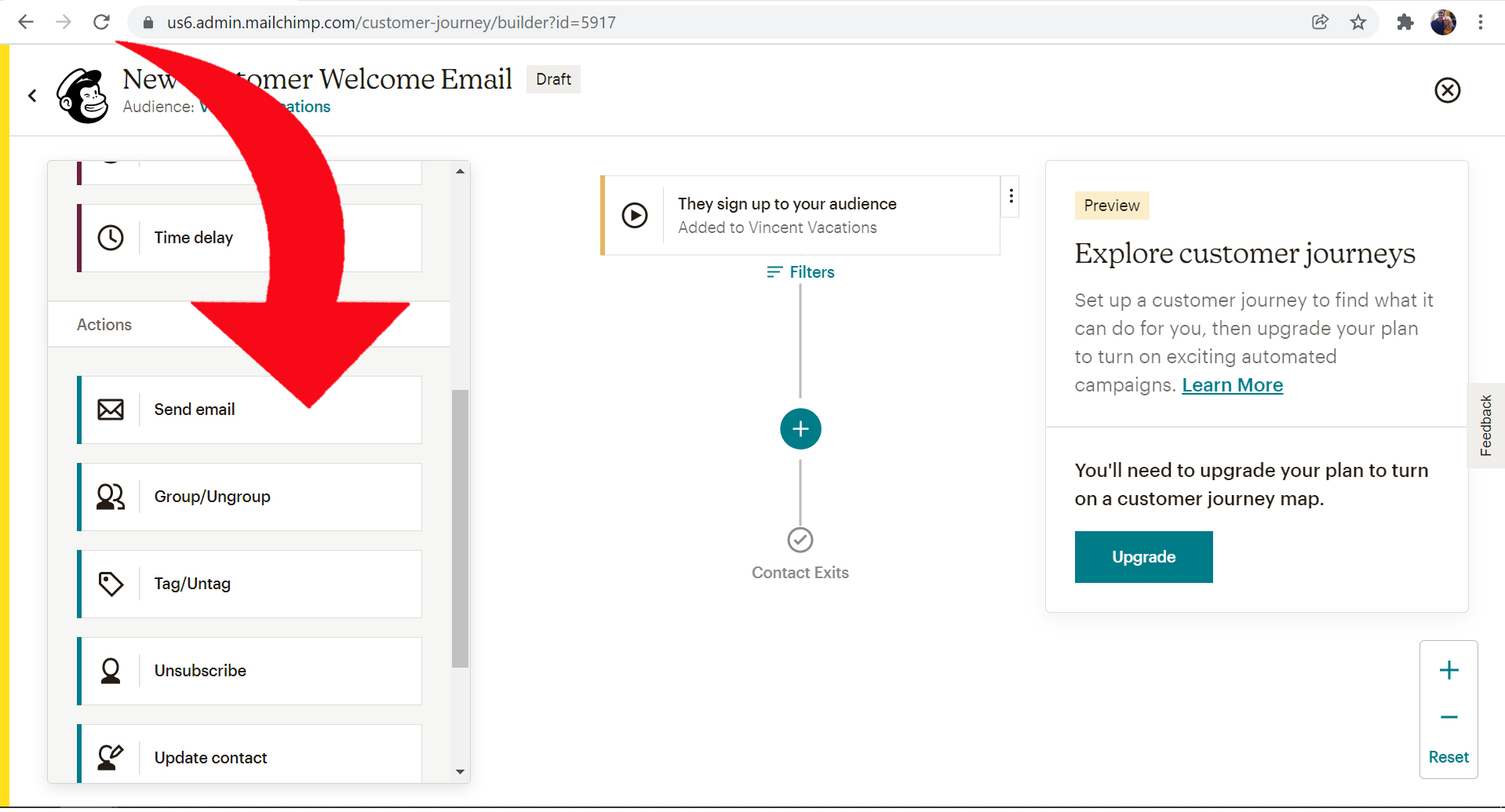Image resolution: width=1505 pixels, height=812 pixels.
Task: Choose the Tag/Untag action
Action: click(x=250, y=584)
